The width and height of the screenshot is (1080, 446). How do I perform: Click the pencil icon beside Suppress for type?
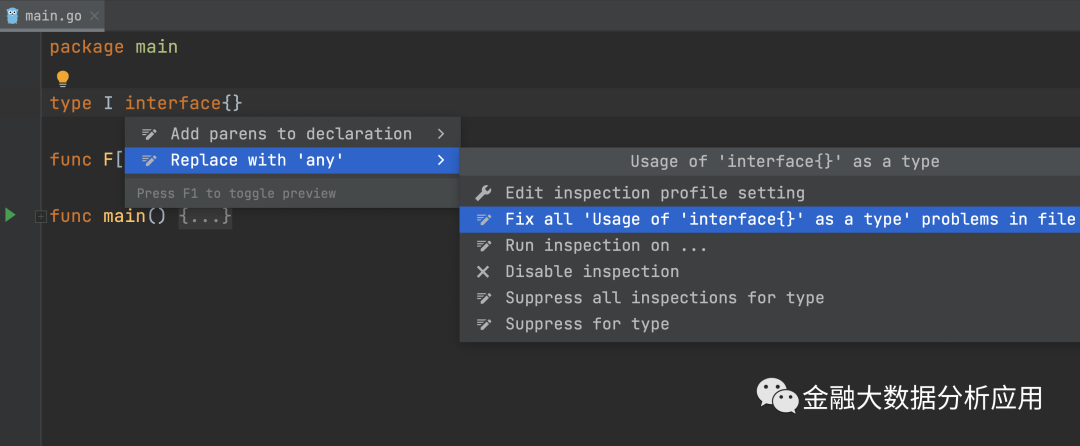pyautogui.click(x=483, y=324)
